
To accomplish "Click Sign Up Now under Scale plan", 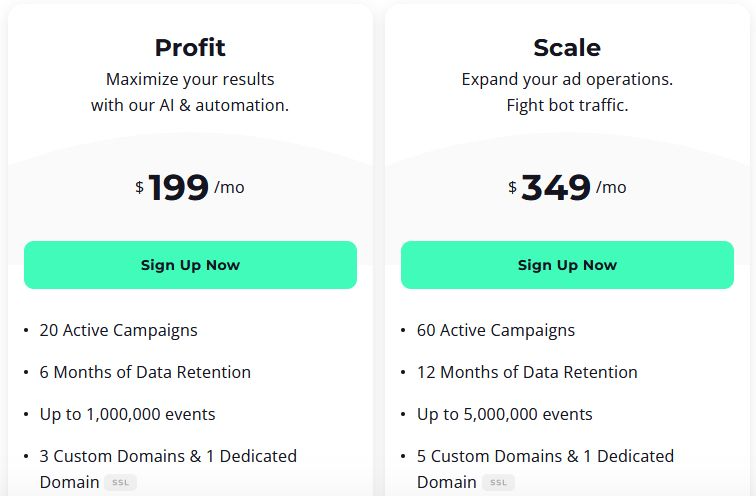I will 567,265.
